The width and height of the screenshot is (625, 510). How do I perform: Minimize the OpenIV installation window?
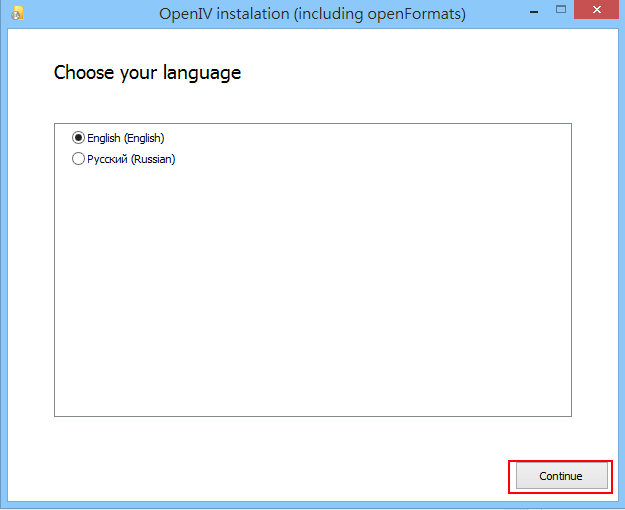pos(534,12)
